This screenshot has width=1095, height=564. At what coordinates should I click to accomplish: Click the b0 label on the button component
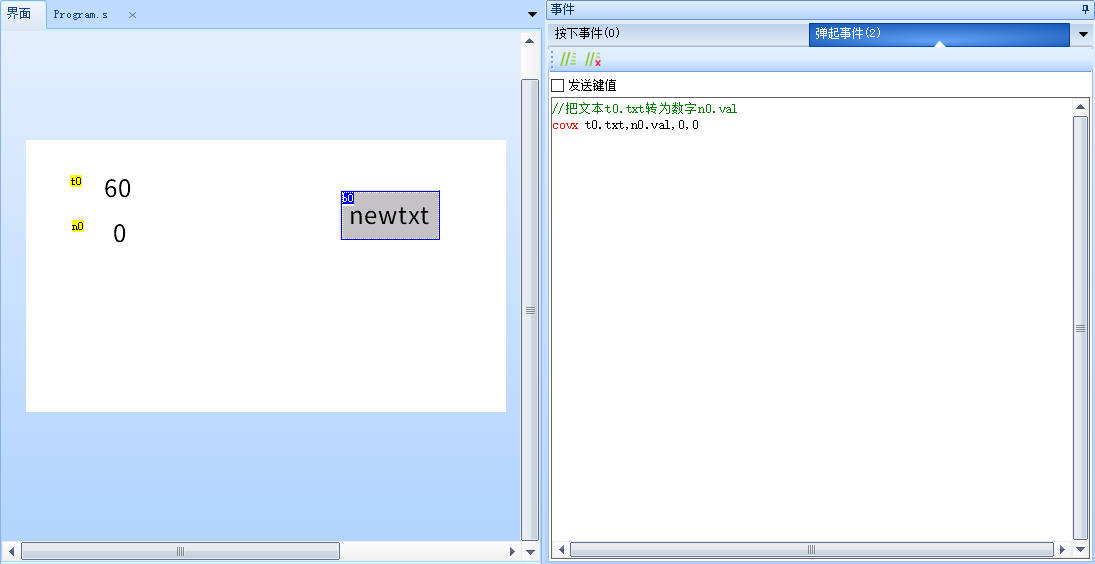(347, 198)
